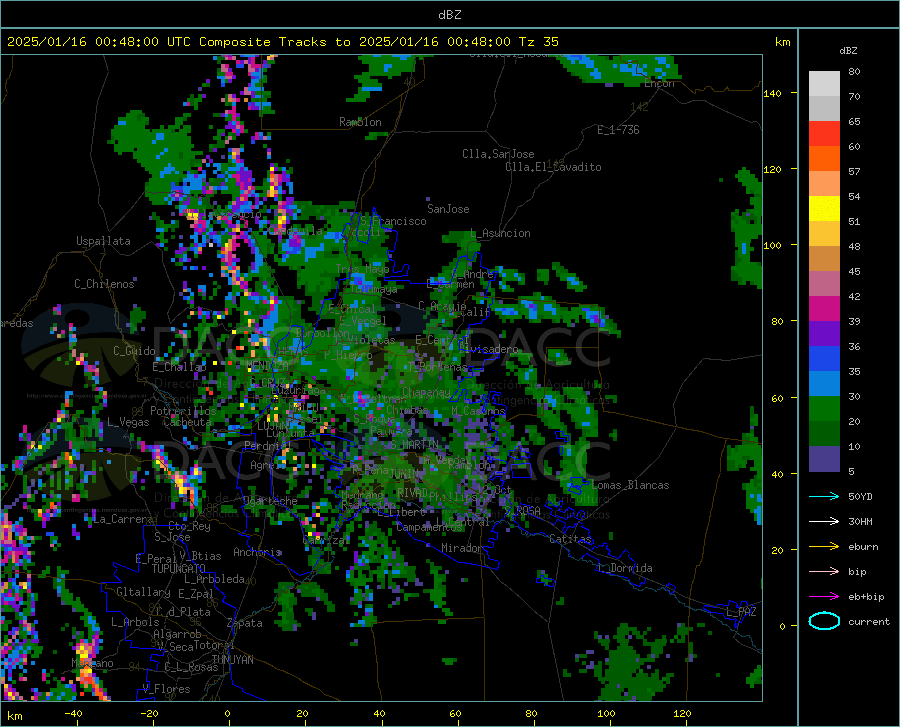Viewport: 900px width, 727px height.
Task: Select the bright yellow 51–54 dBZ swatch
Action: (x=824, y=209)
